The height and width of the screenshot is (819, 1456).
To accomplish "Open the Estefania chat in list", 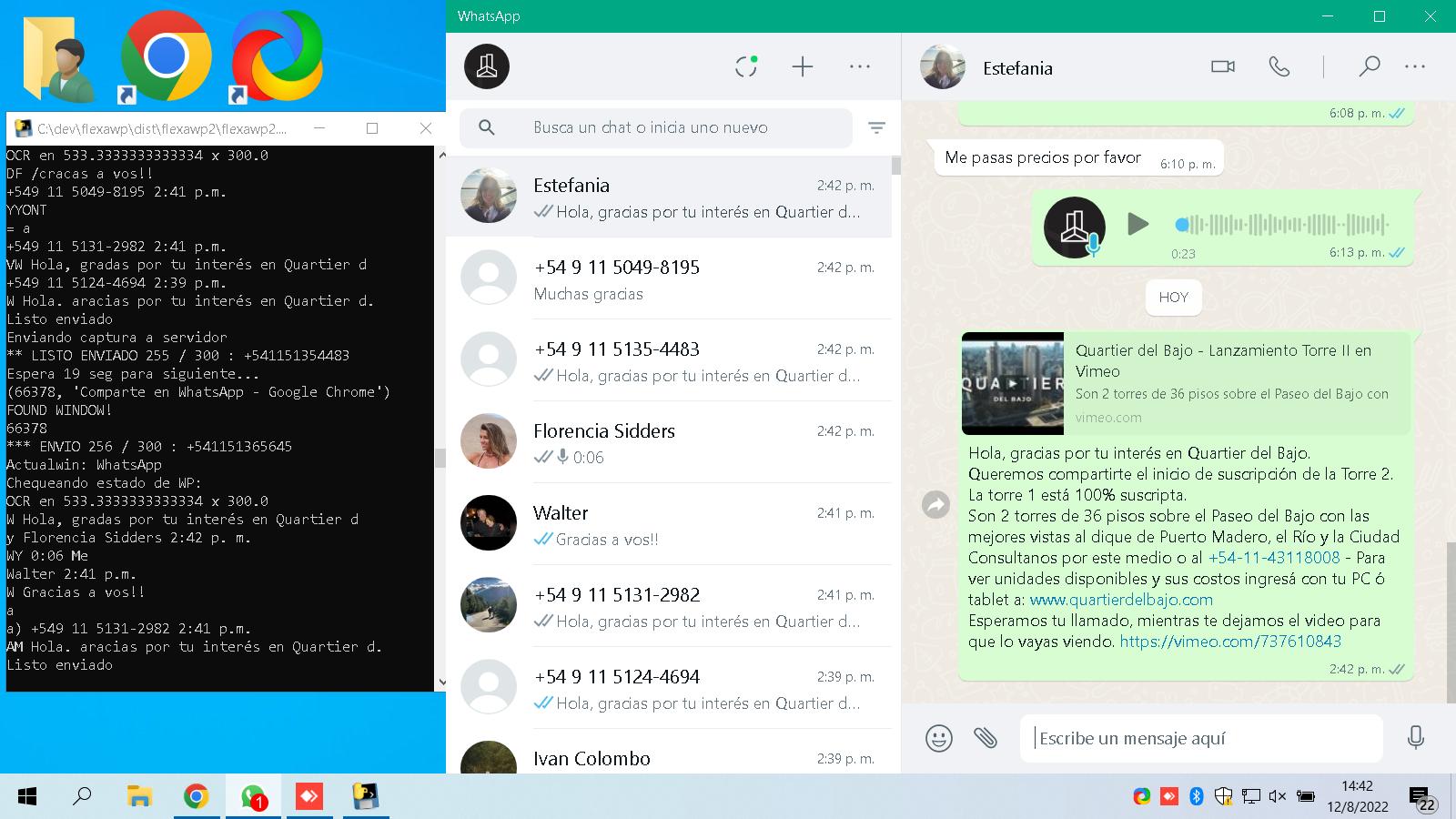I will 669,197.
